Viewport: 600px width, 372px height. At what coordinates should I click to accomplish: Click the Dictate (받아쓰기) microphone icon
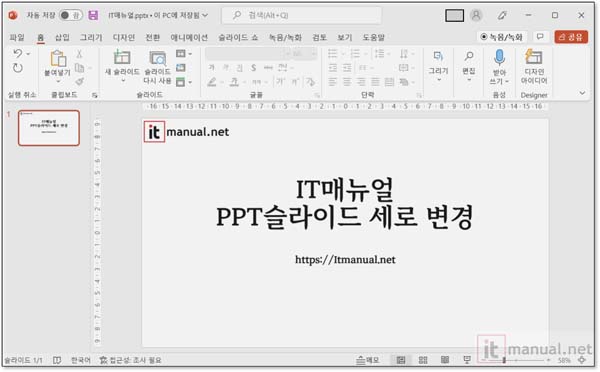499,58
